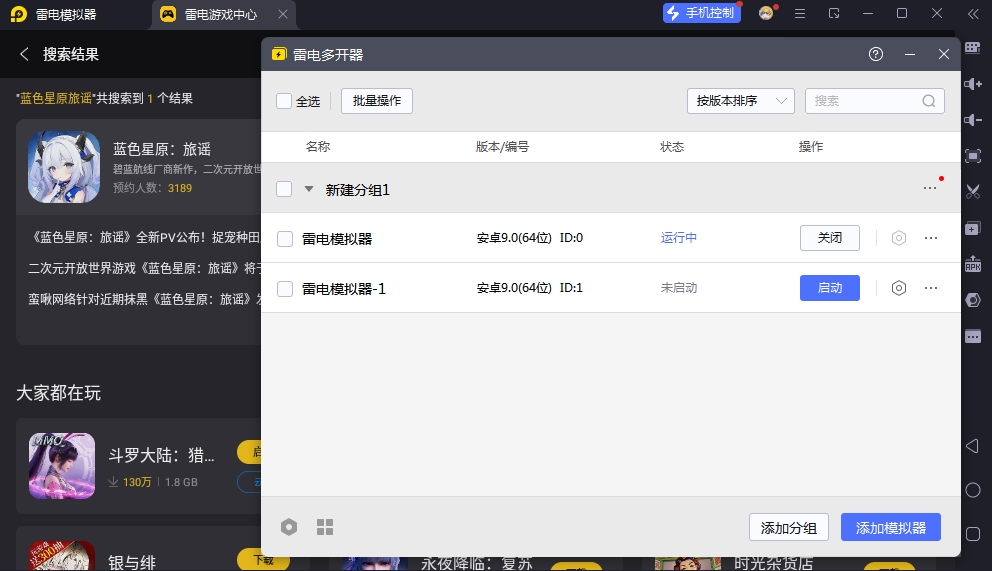Open settings gear for 雷电模拟器-1 row

pos(898,288)
